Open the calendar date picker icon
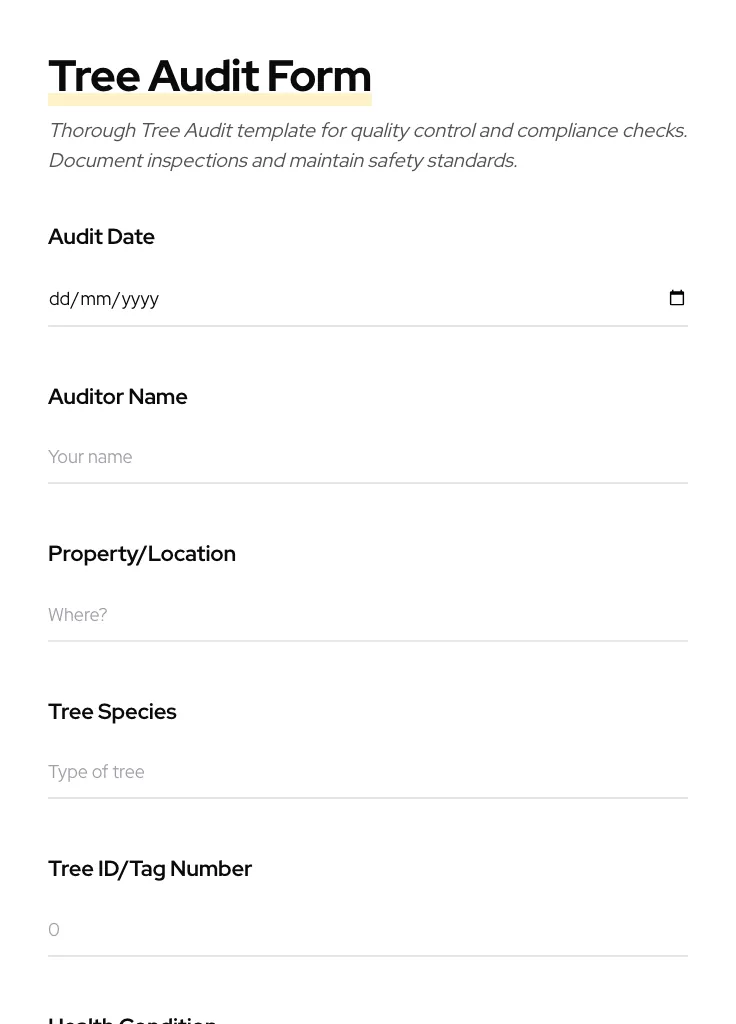Viewport: 736px width, 1024px height. pos(677,297)
